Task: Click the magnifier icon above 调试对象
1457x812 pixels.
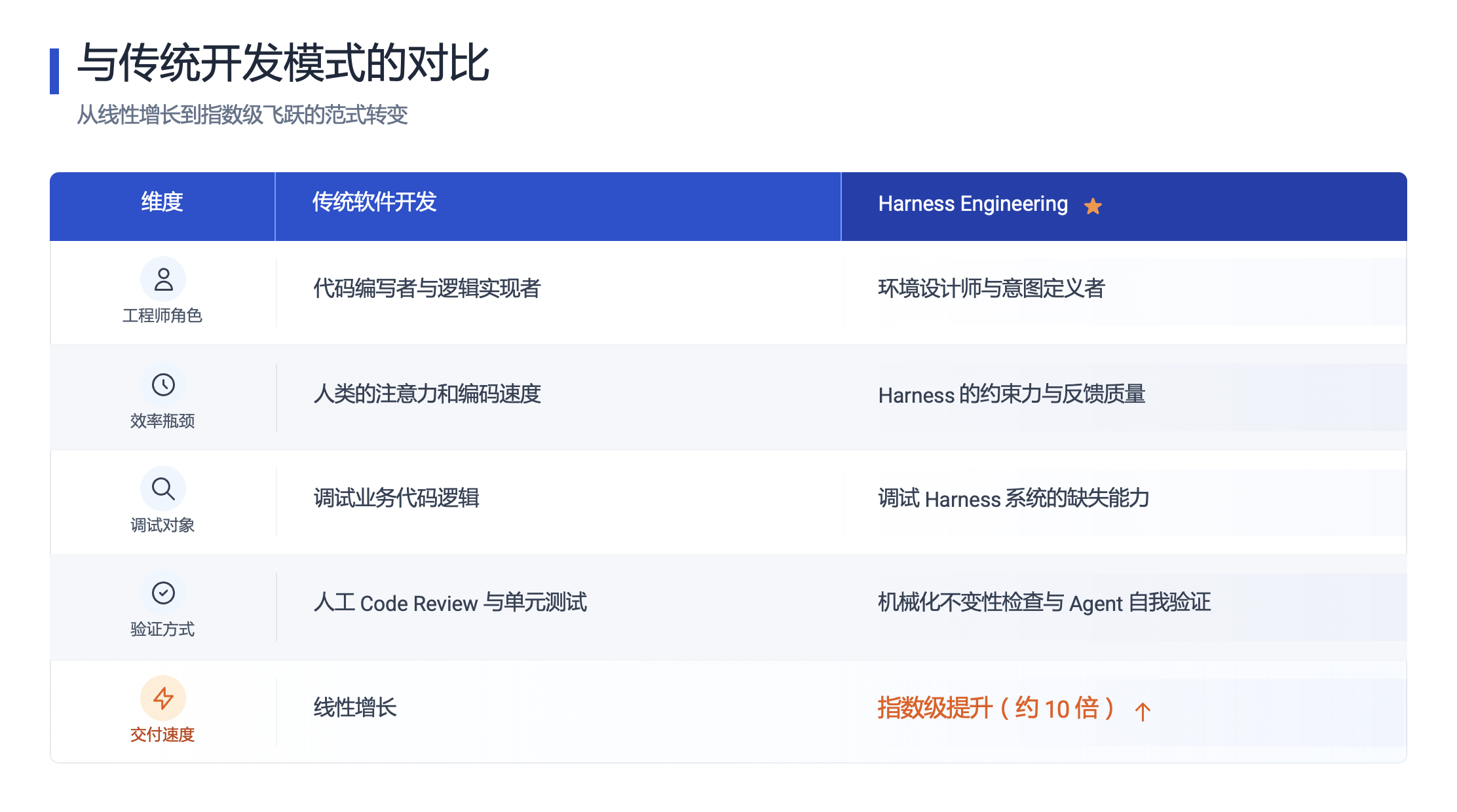Action: (163, 489)
